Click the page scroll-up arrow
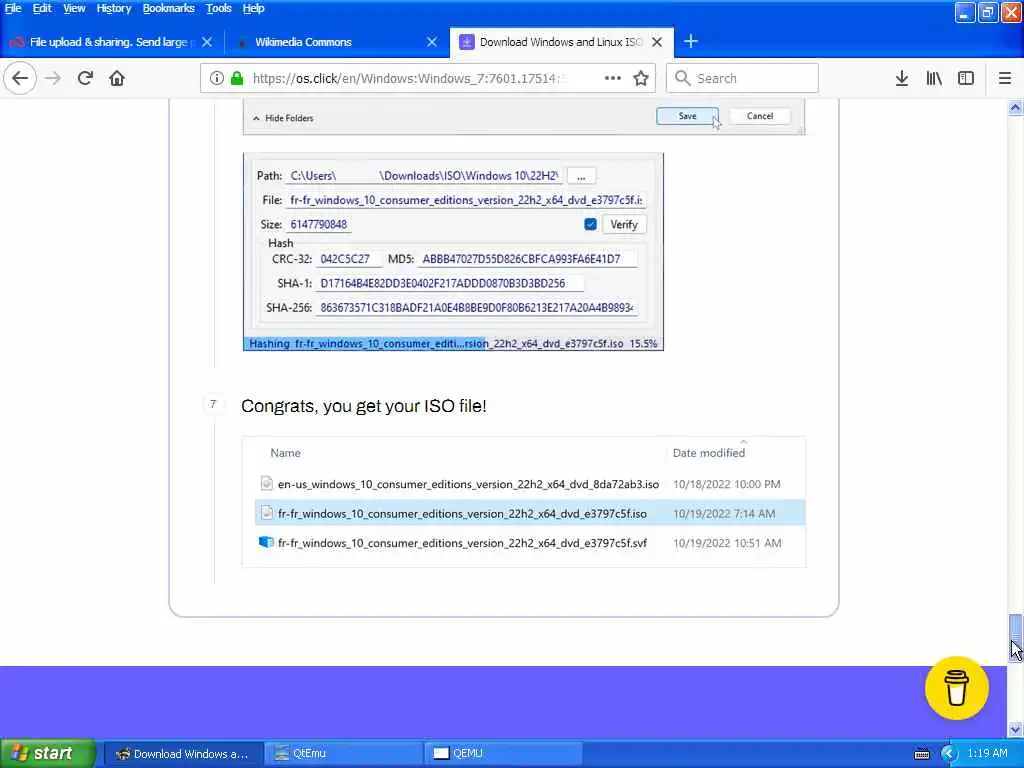 pyautogui.click(x=1015, y=108)
